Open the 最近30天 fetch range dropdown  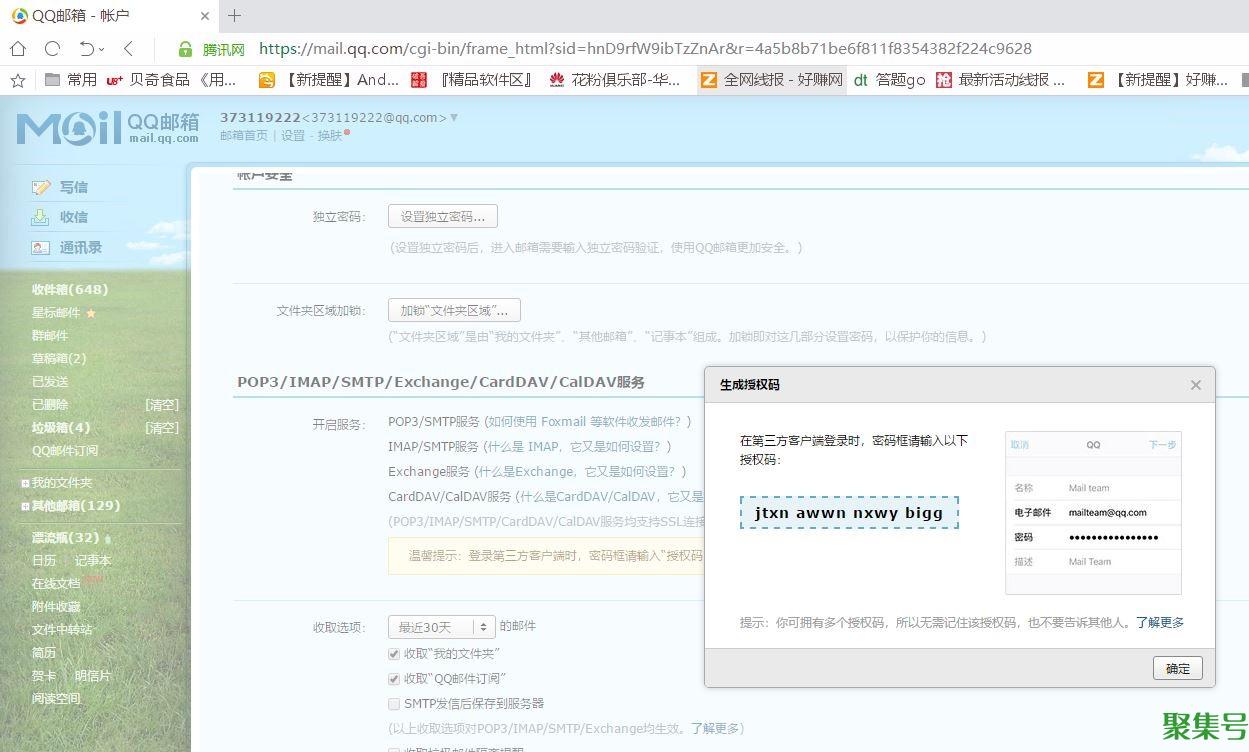(x=442, y=627)
